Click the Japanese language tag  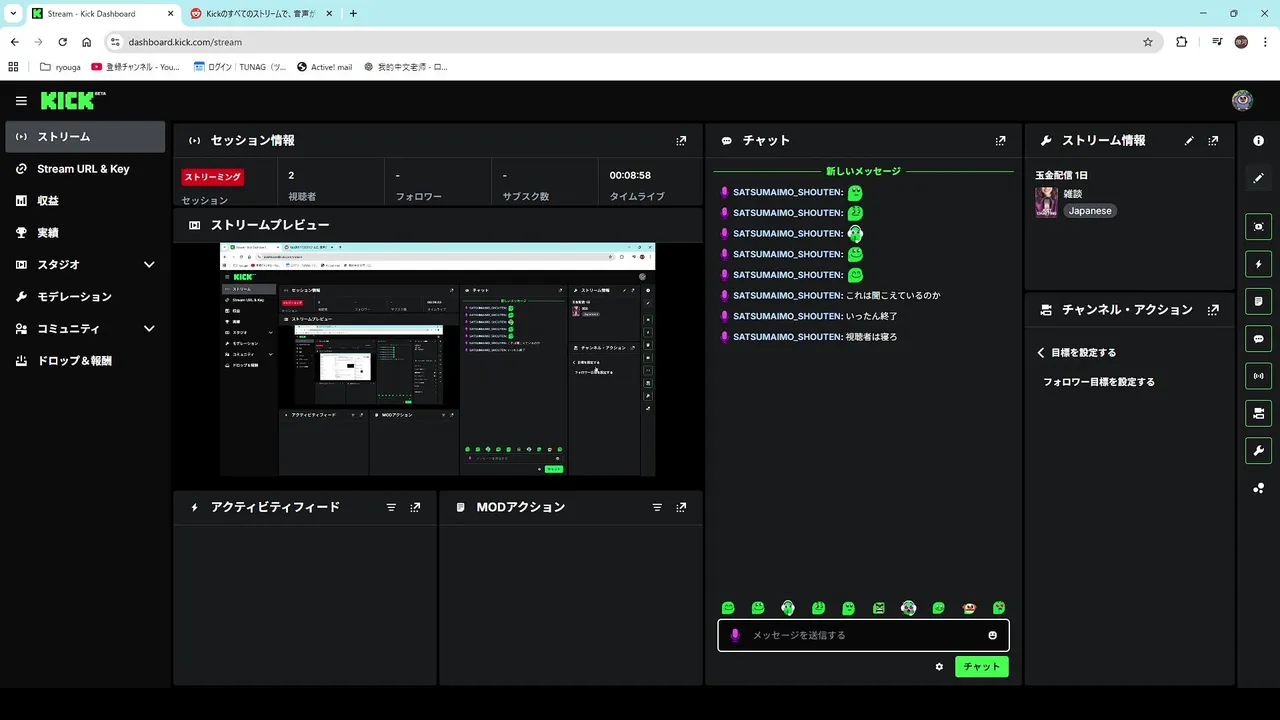point(1090,211)
